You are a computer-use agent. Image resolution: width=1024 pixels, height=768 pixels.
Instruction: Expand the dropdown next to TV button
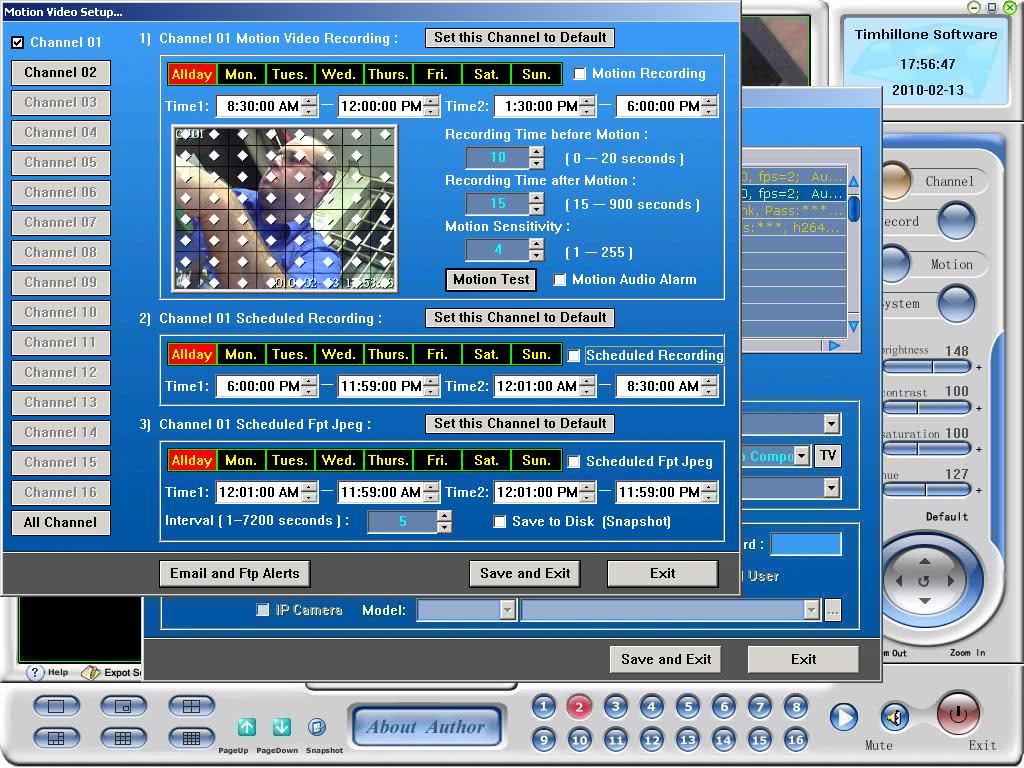(x=801, y=456)
